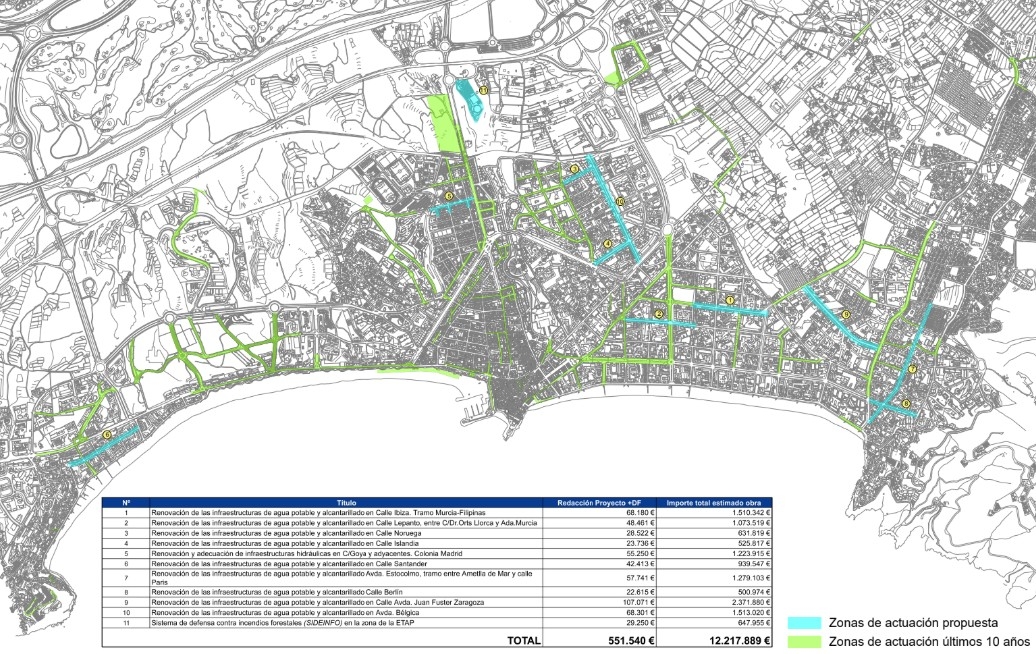
Task: Click marker 8 on the eastern coast
Action: 906,404
